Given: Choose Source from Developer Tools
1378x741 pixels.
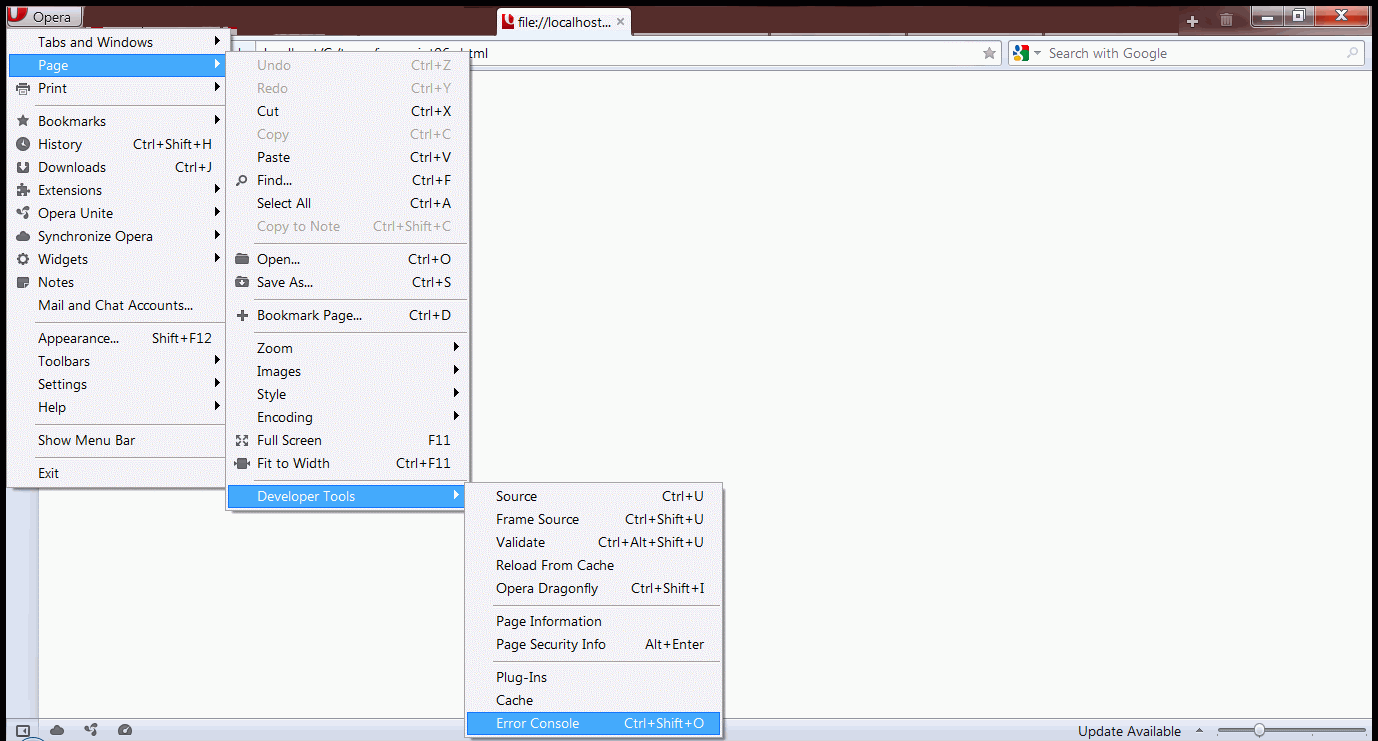Looking at the screenshot, I should (594, 496).
